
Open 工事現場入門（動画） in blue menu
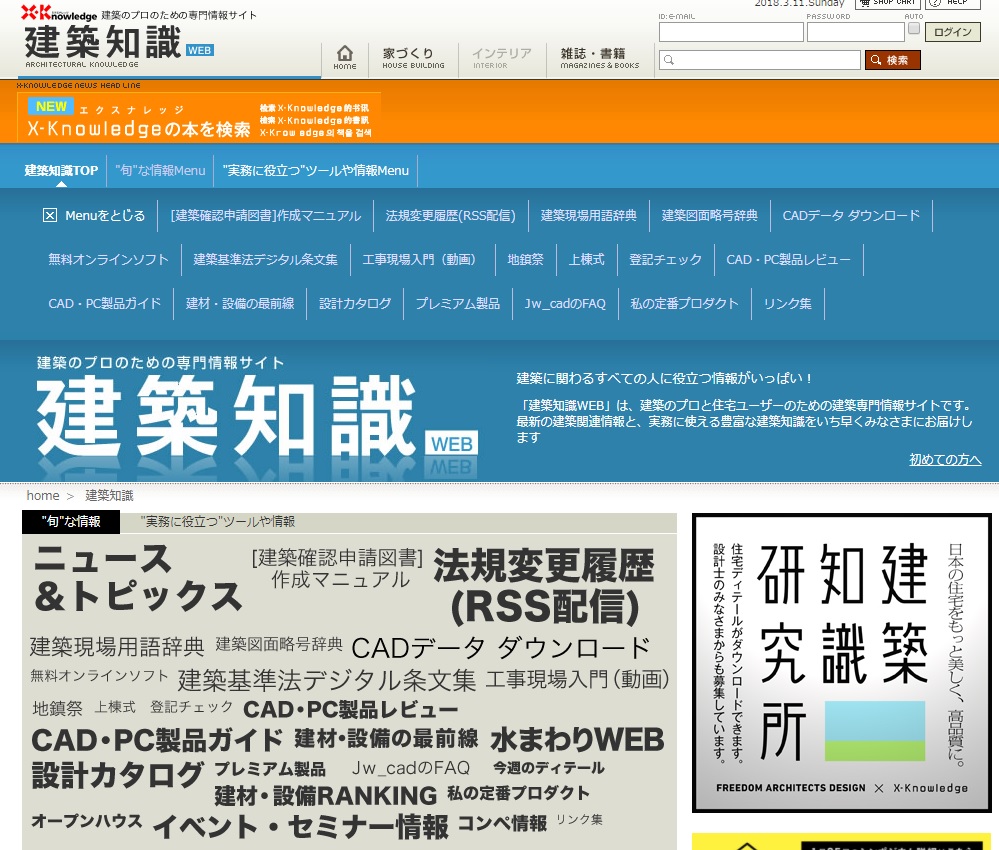tap(422, 259)
